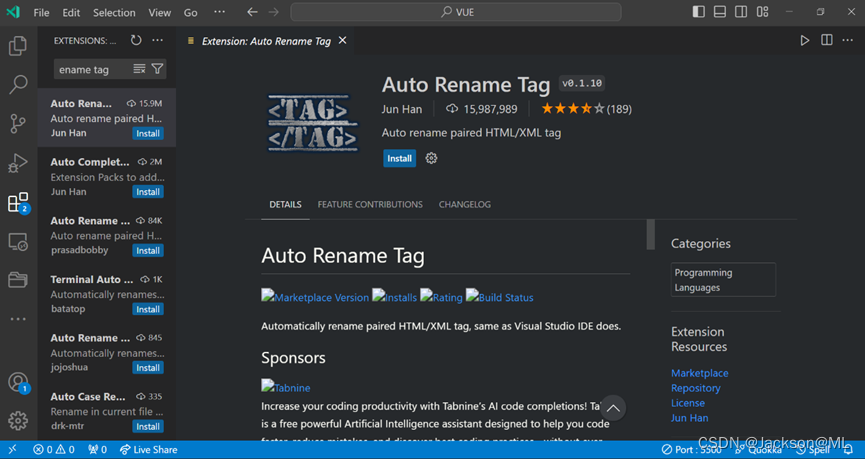865x459 pixels.
Task: Install Terminal Auto extension by batatop
Action: 148,309
